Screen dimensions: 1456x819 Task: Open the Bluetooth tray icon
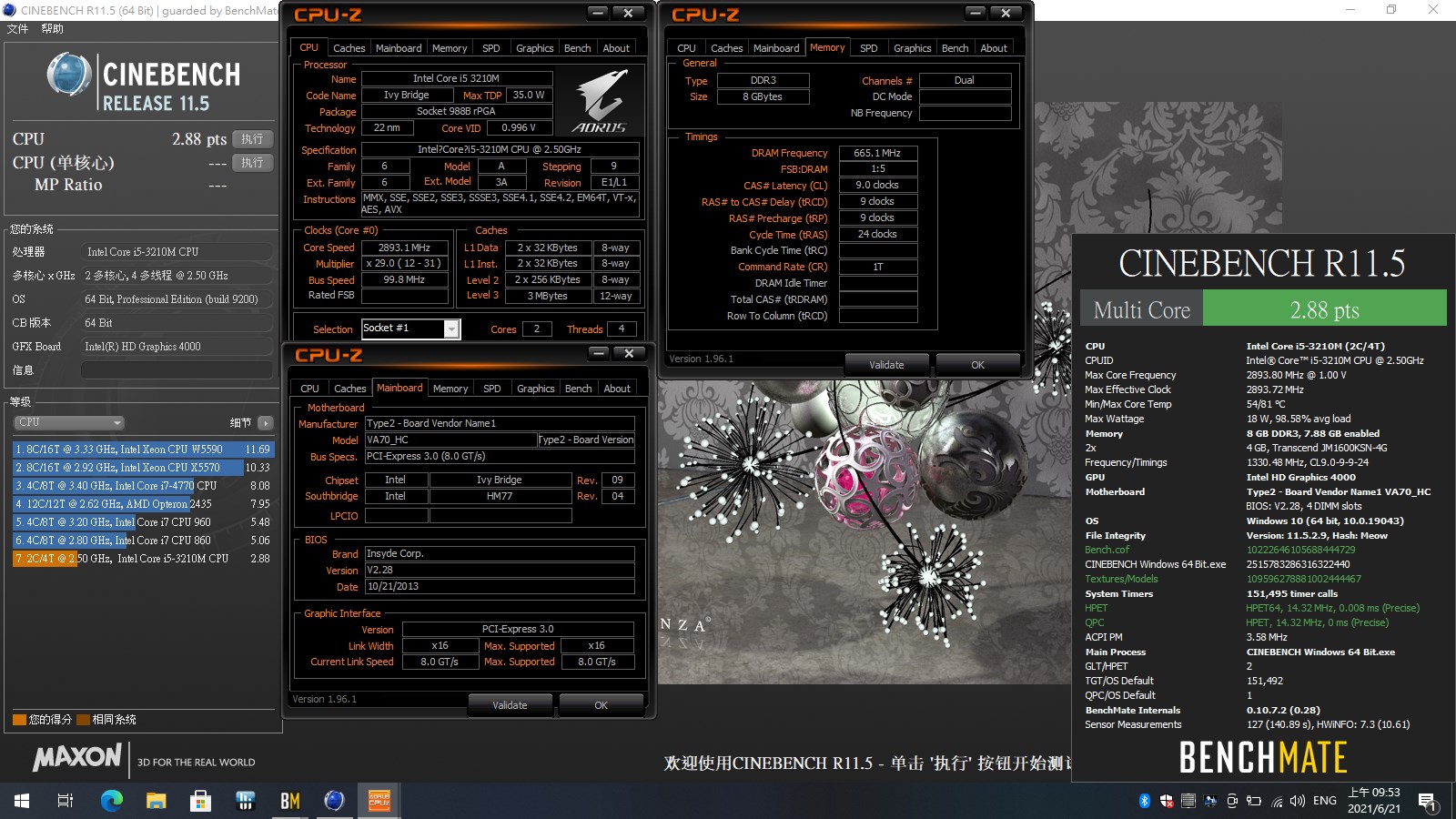(x=1145, y=801)
